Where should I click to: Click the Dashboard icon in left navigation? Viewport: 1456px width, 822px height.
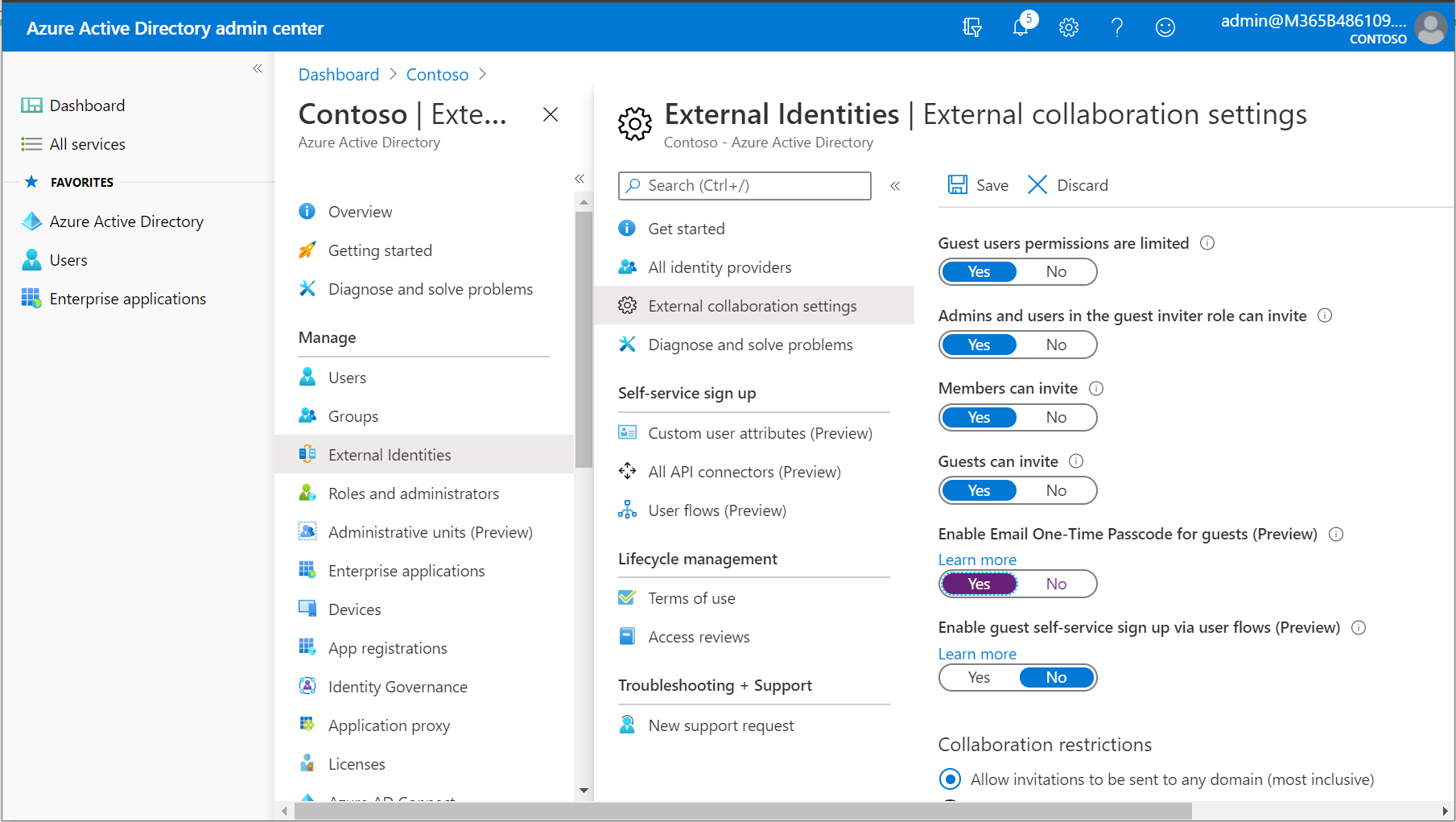[x=31, y=105]
